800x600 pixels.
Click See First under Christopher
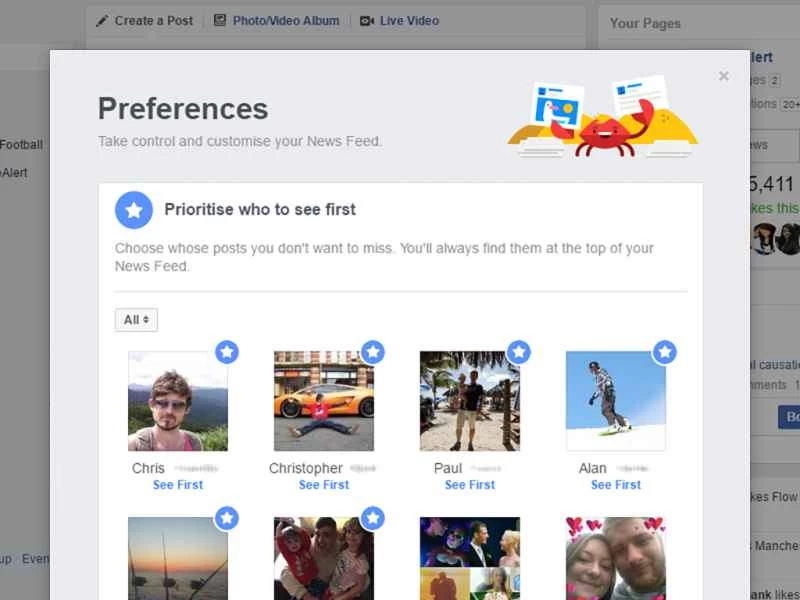(323, 485)
